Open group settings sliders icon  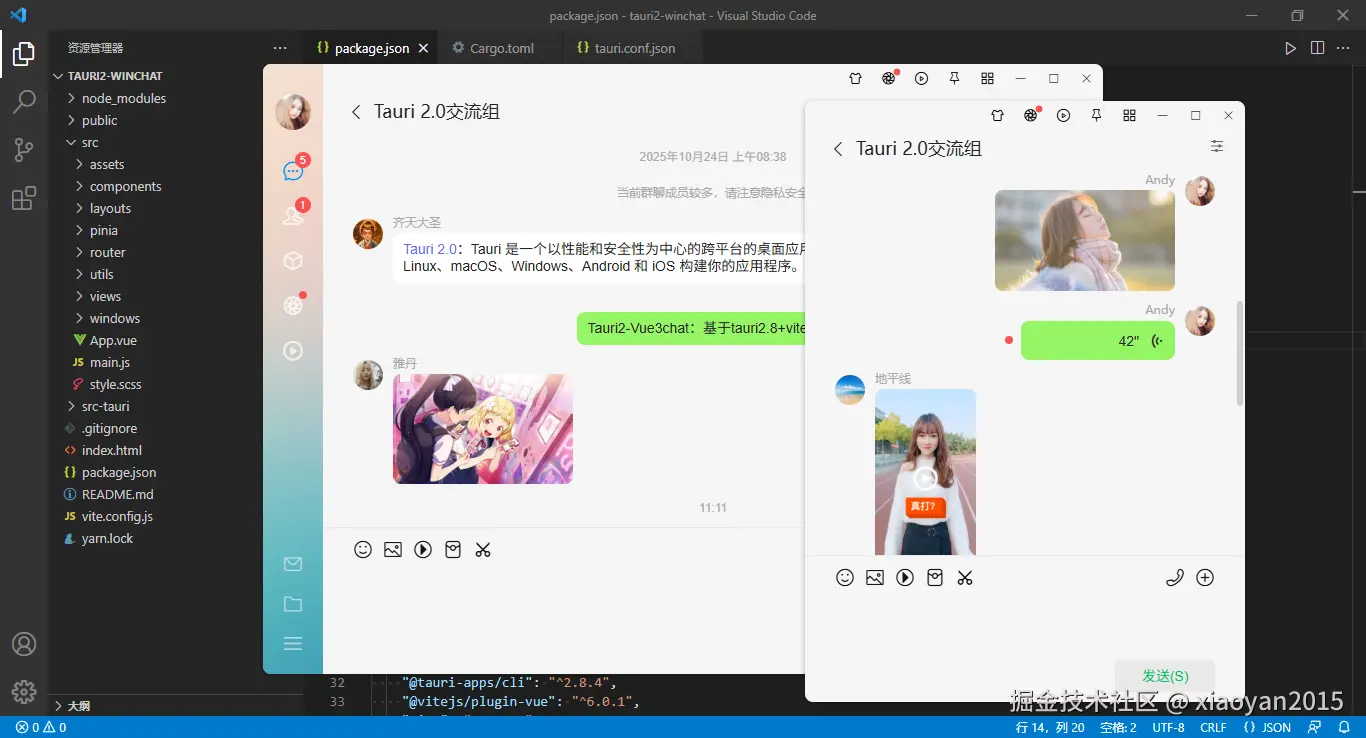click(1217, 146)
